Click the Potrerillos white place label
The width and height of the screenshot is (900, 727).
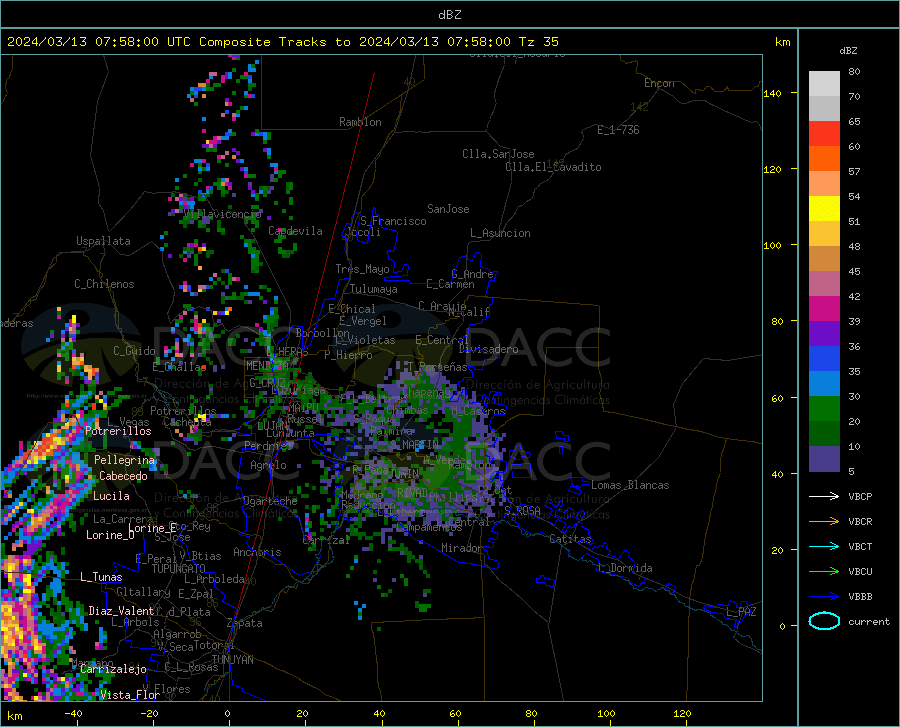[118, 431]
